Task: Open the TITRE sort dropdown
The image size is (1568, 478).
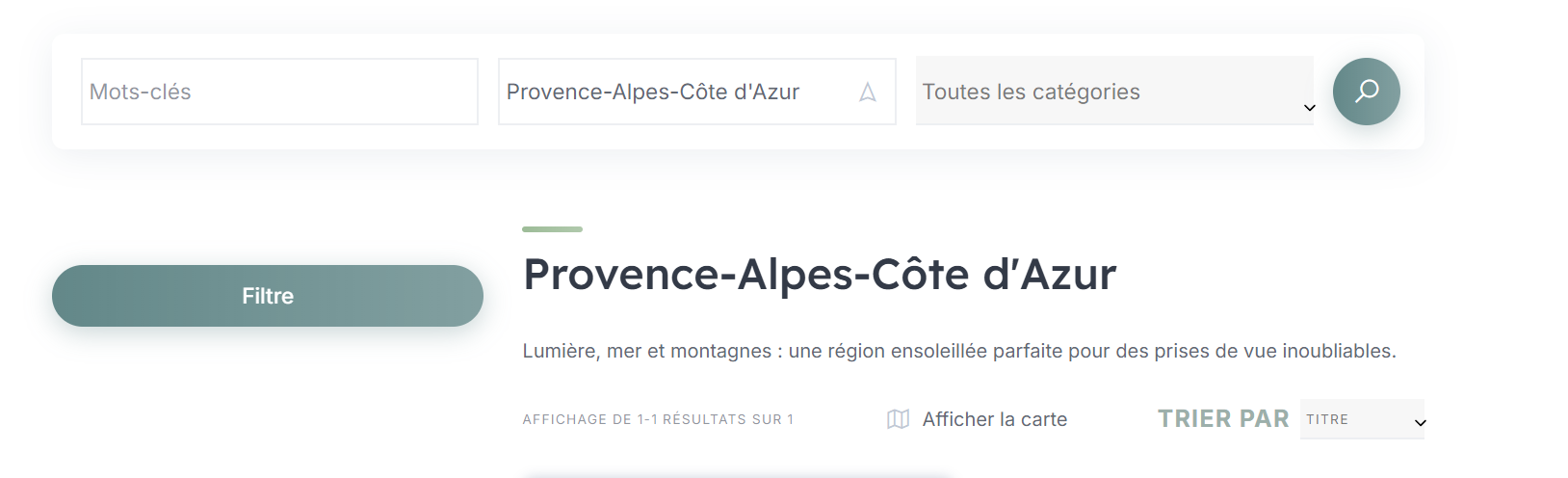Action: point(1362,419)
